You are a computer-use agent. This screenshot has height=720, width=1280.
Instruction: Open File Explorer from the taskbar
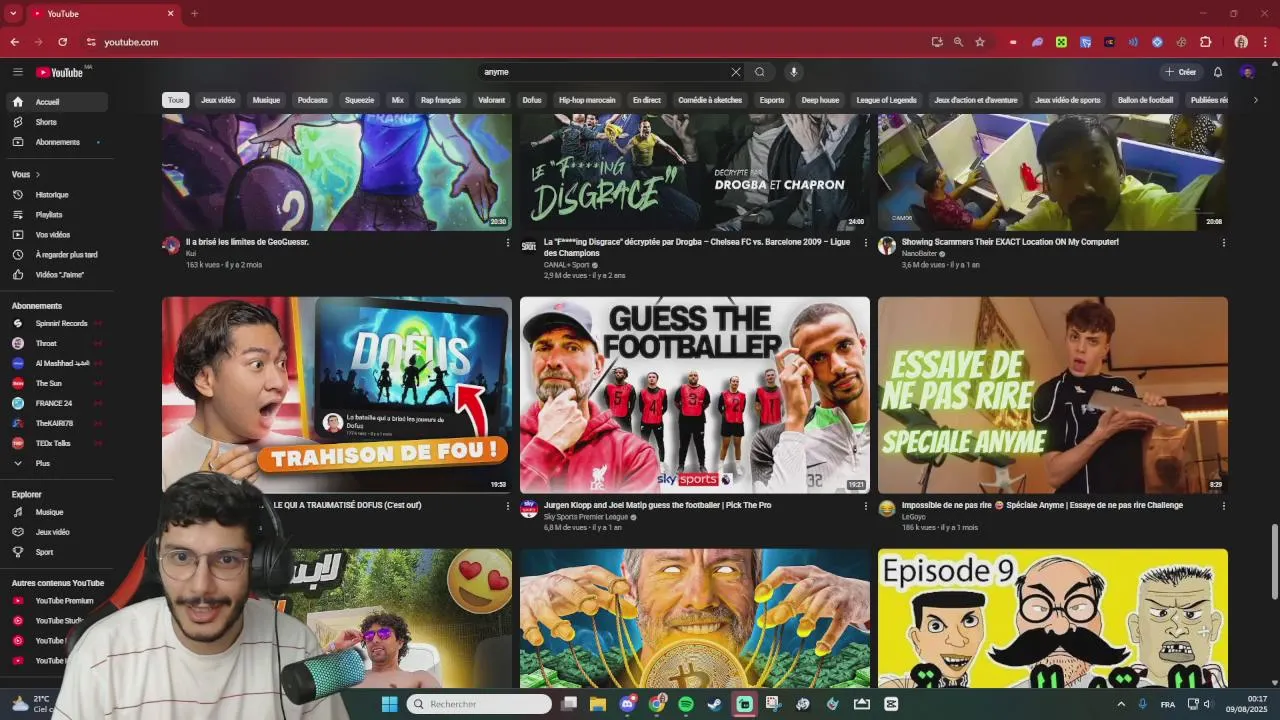click(x=598, y=704)
